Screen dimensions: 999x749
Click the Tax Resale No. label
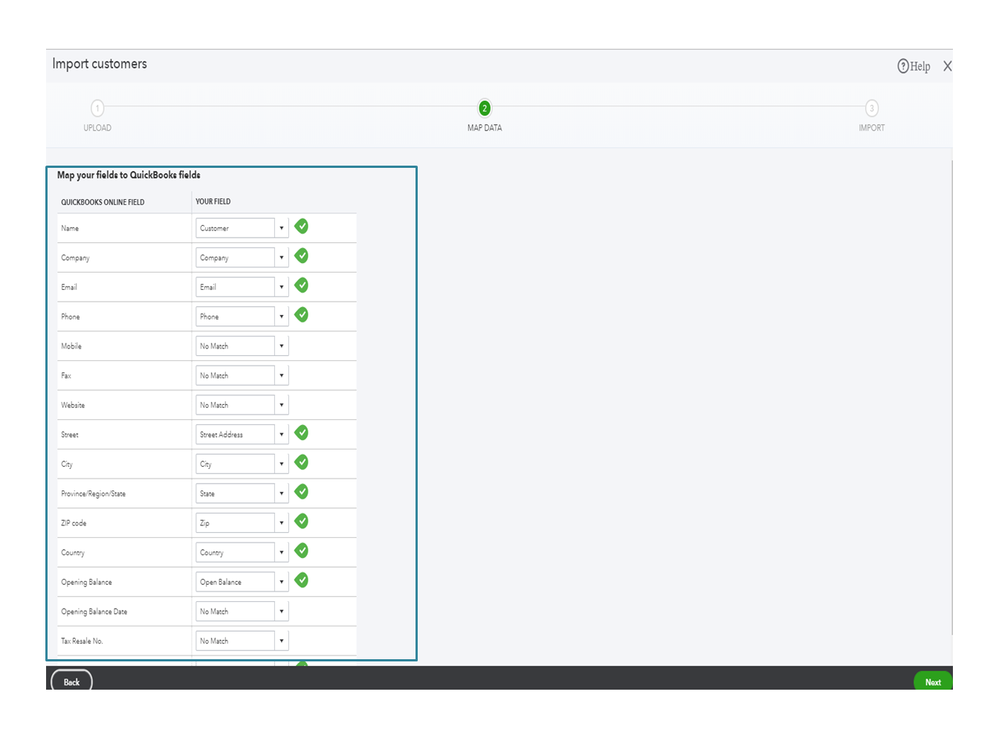tap(82, 641)
